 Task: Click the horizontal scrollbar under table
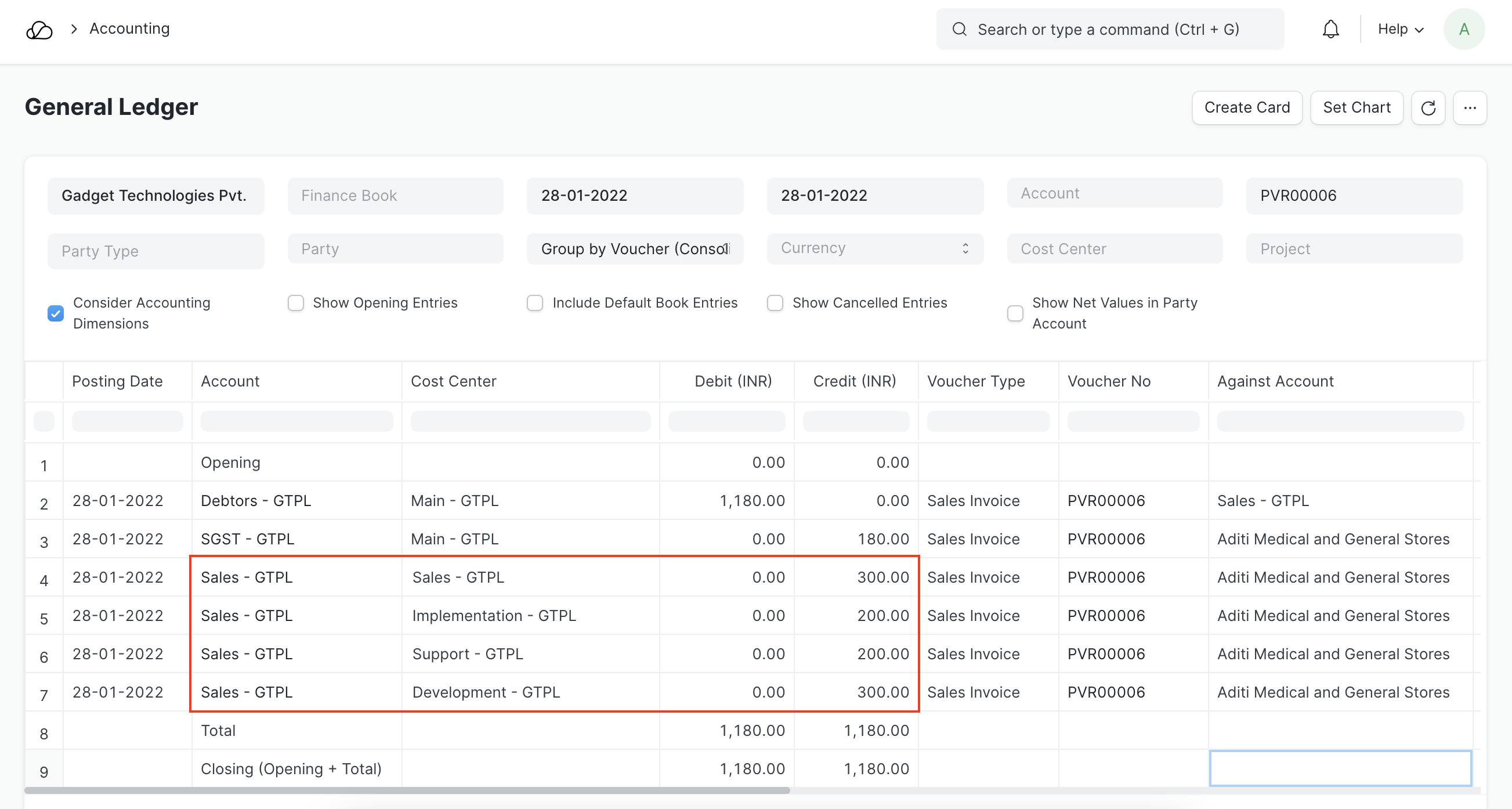coord(407,790)
